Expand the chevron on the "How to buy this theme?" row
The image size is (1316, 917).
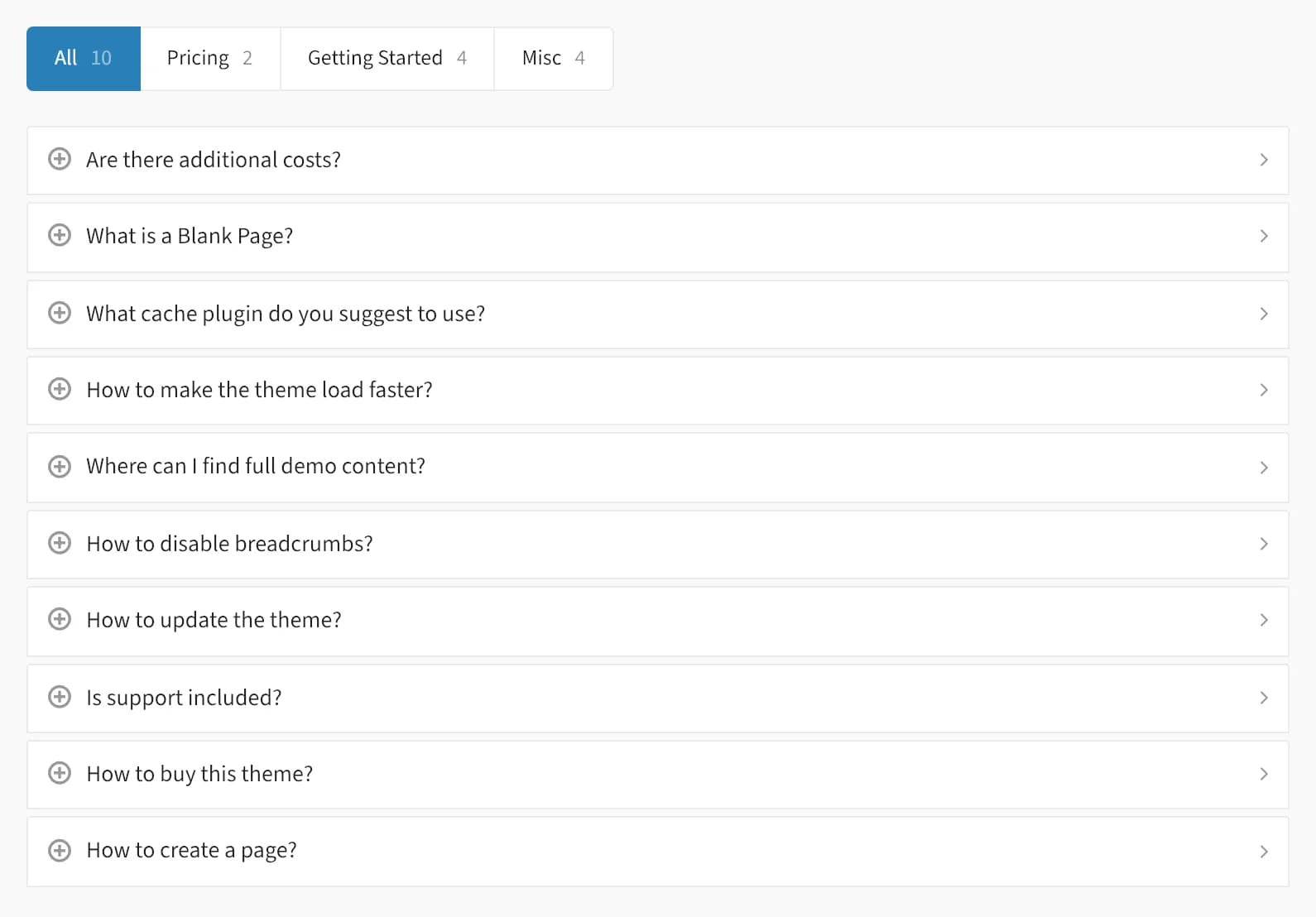(1264, 774)
